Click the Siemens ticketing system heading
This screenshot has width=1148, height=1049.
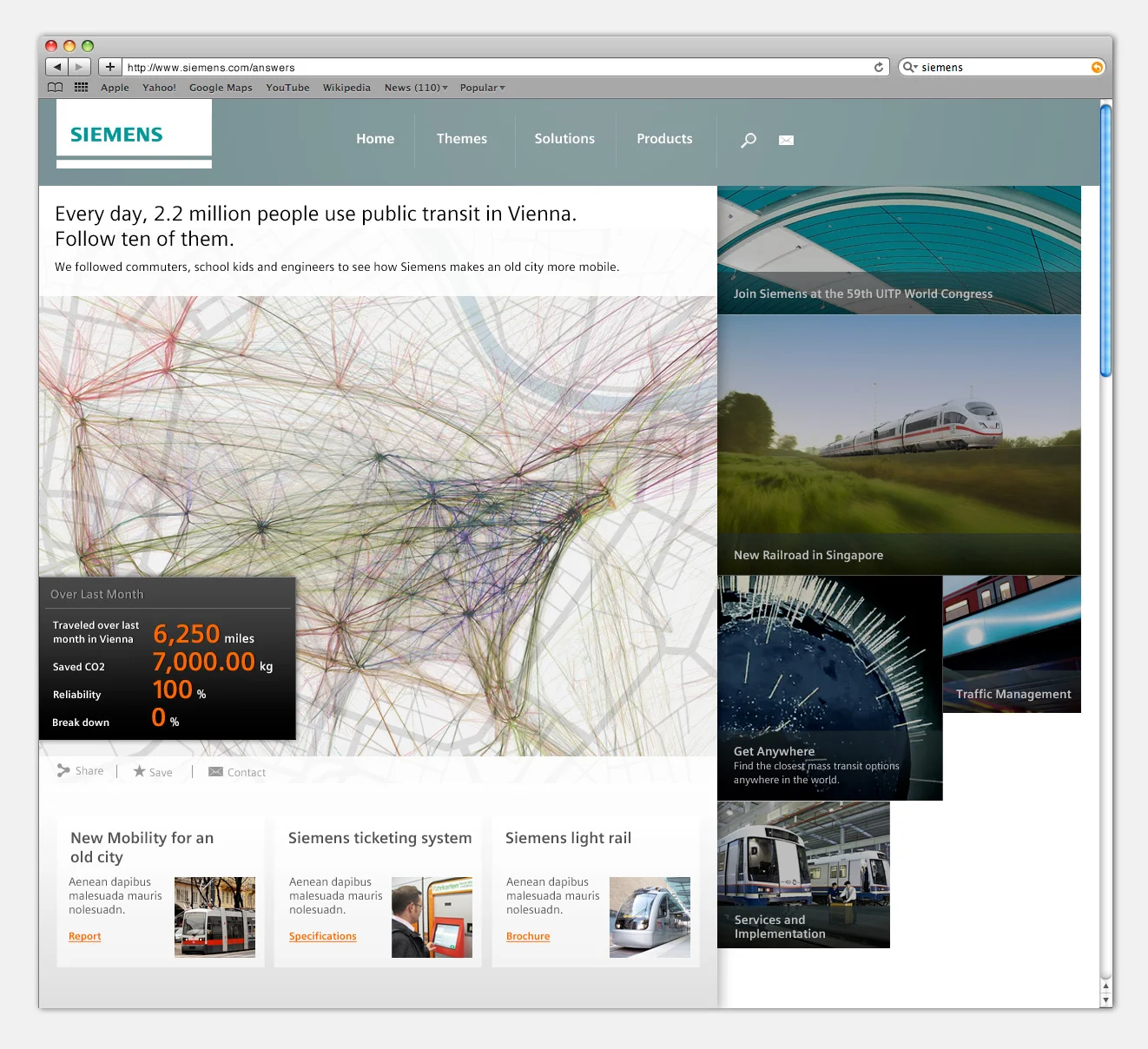point(379,838)
